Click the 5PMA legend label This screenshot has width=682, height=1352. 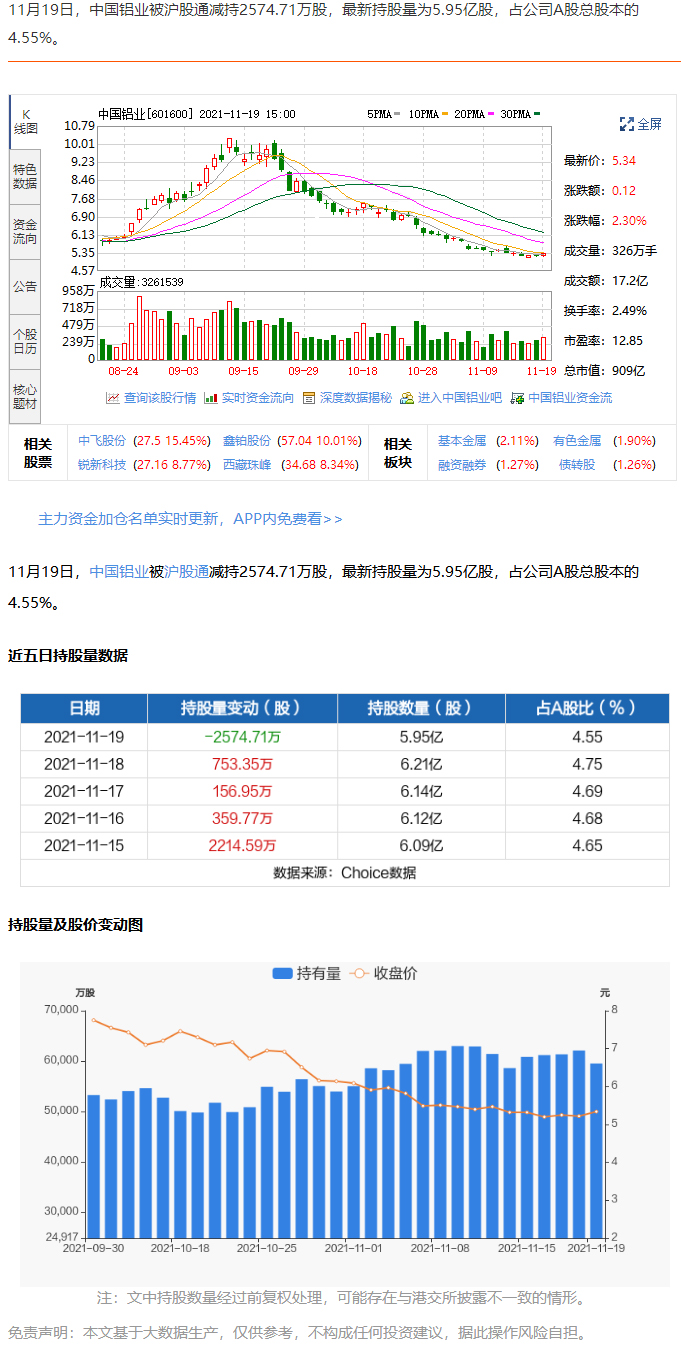[x=383, y=114]
